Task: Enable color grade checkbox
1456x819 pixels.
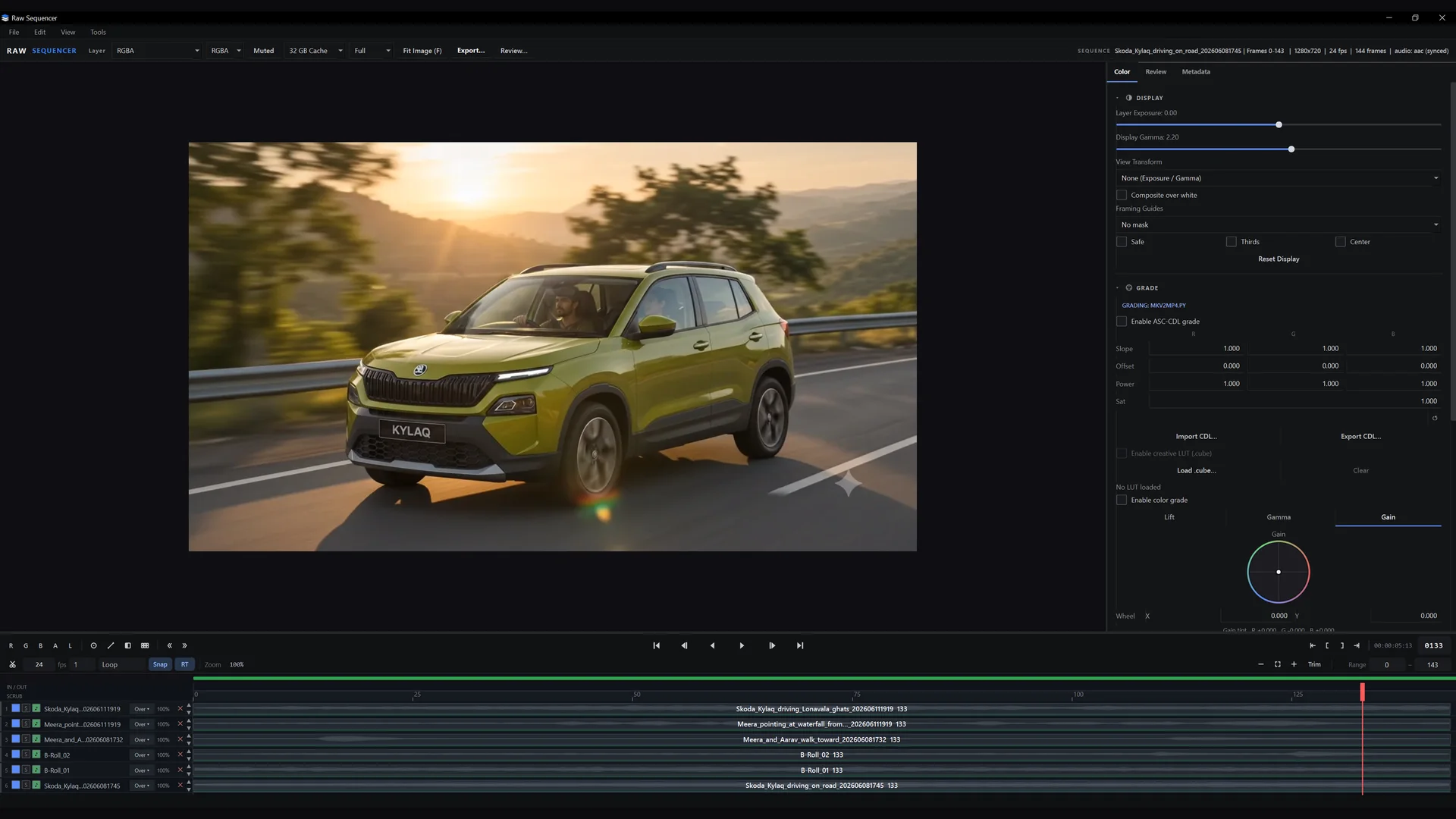Action: point(1122,500)
